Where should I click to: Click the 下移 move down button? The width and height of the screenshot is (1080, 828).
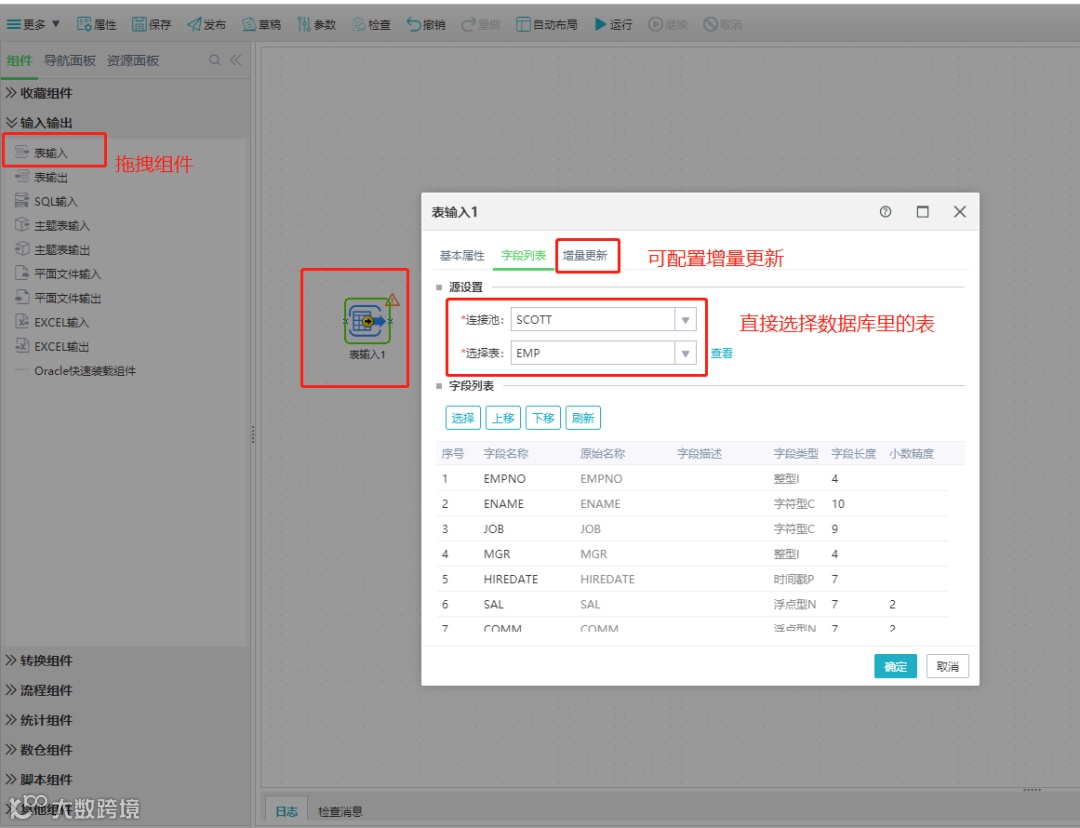click(543, 418)
